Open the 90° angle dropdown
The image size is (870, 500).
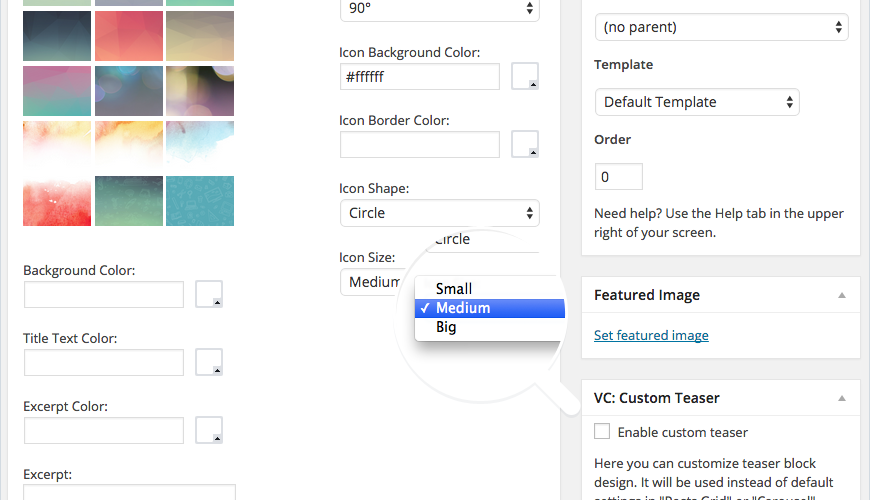pyautogui.click(x=439, y=9)
